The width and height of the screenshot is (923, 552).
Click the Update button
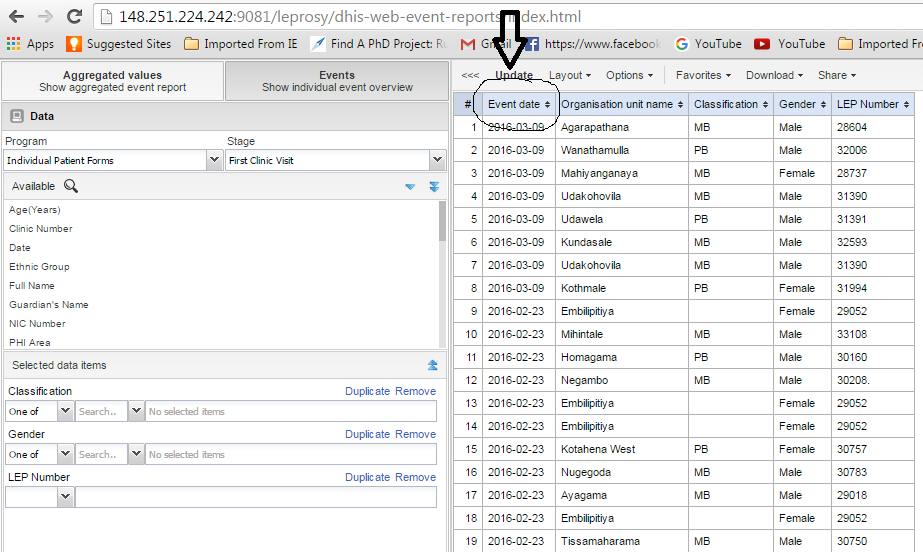click(x=514, y=75)
